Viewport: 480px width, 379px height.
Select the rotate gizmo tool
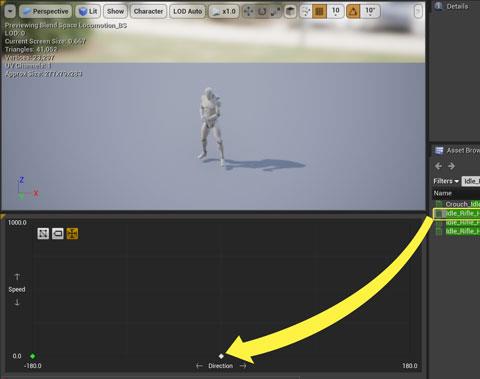262,12
